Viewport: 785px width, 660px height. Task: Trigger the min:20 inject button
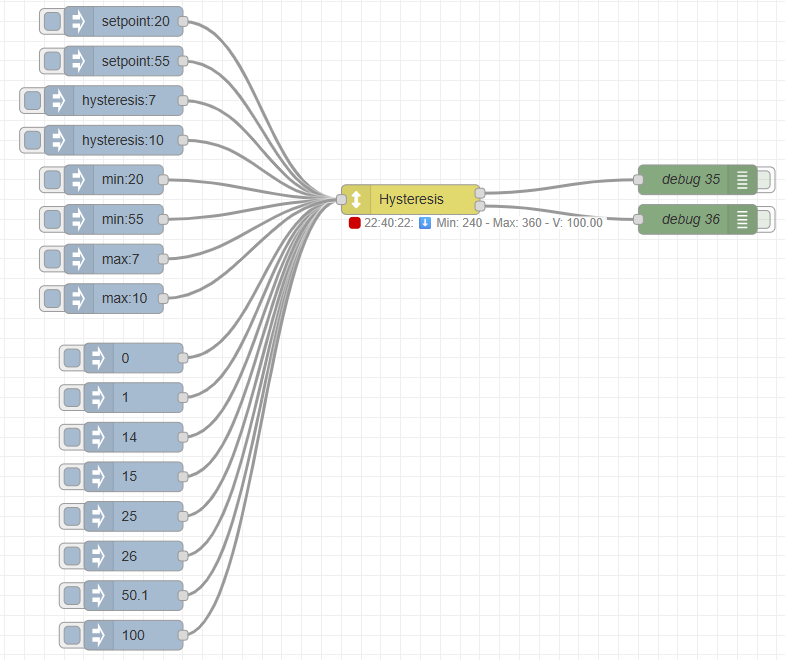click(52, 179)
